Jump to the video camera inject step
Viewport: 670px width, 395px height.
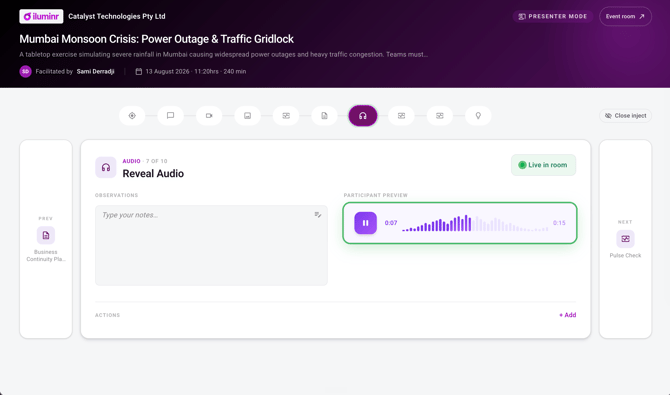click(209, 115)
